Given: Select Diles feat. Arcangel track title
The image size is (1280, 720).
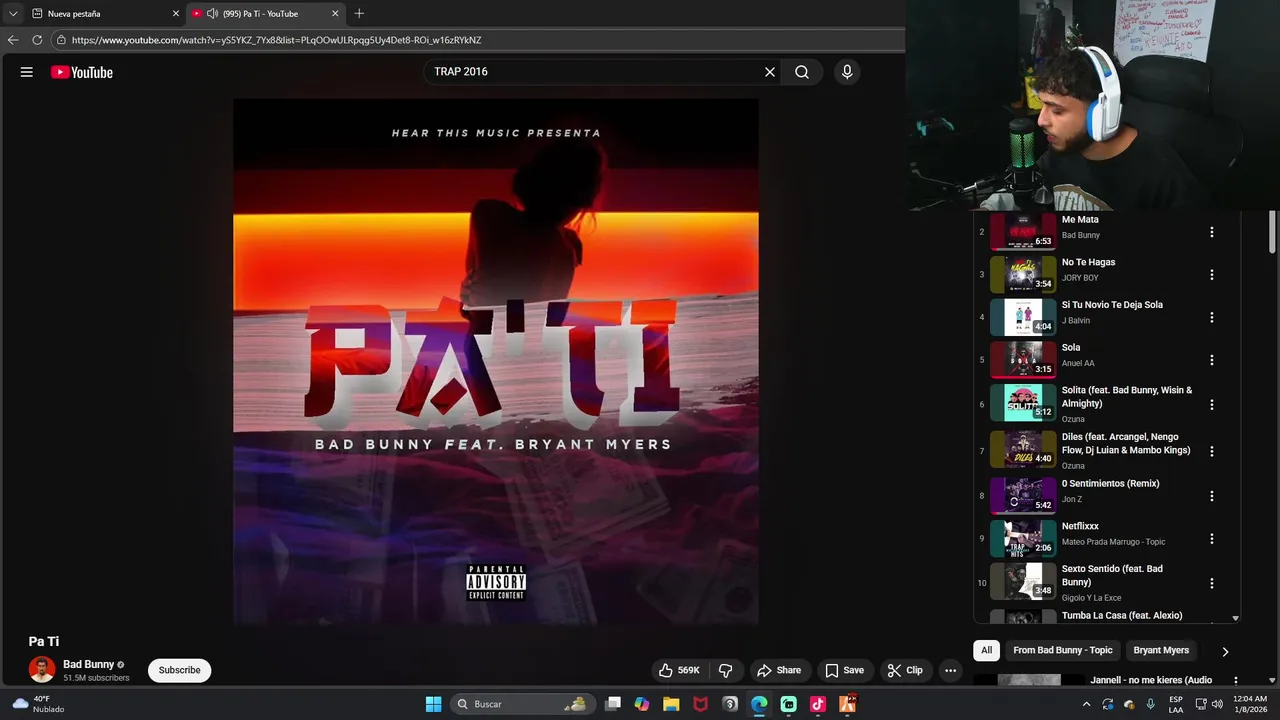Looking at the screenshot, I should click(x=1126, y=444).
